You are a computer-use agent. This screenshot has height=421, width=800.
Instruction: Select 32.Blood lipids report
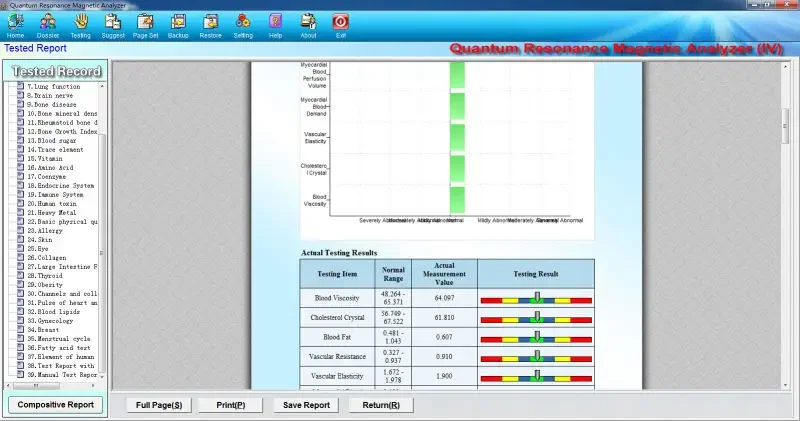(x=54, y=312)
